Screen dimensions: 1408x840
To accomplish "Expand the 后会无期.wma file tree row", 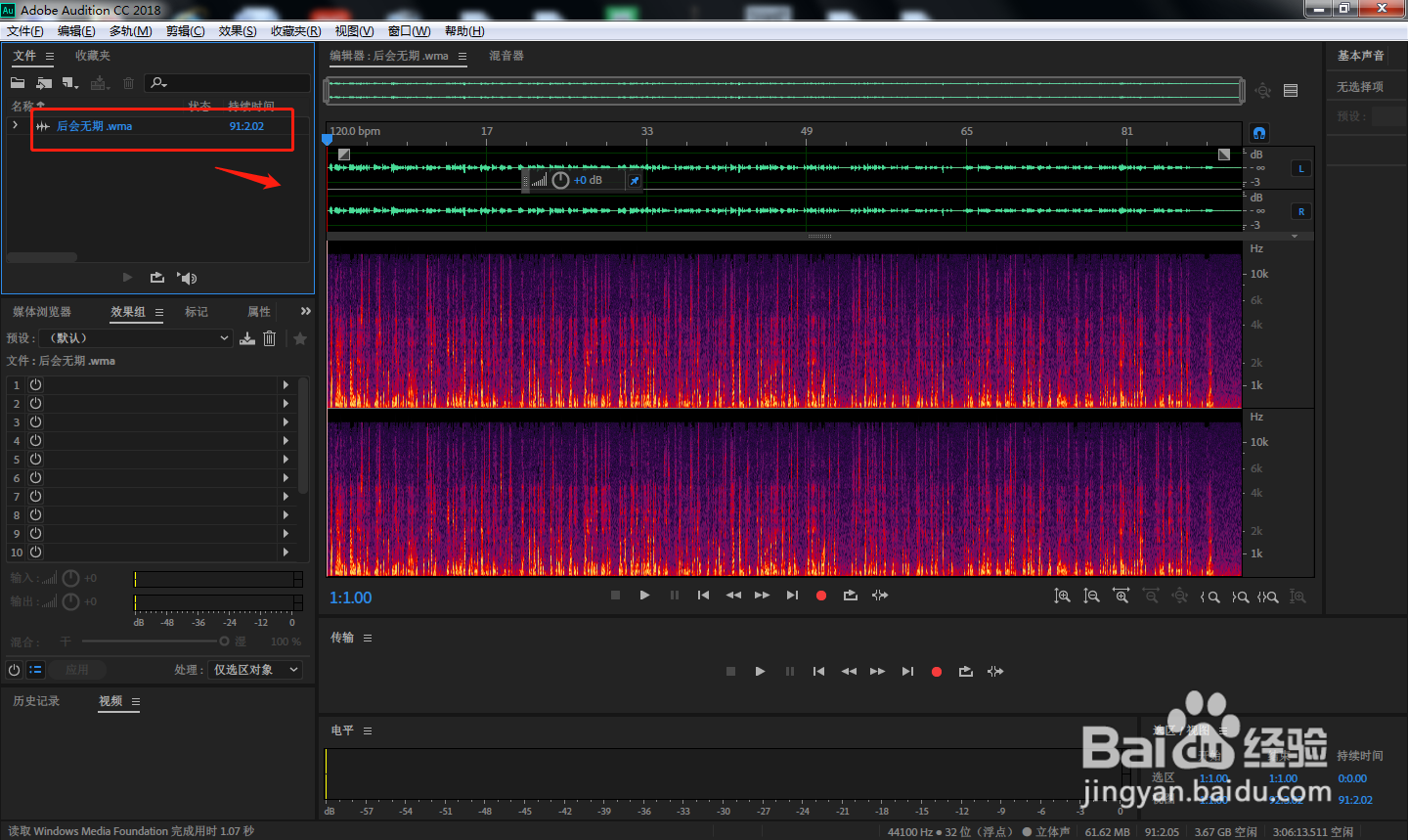I will 15,125.
